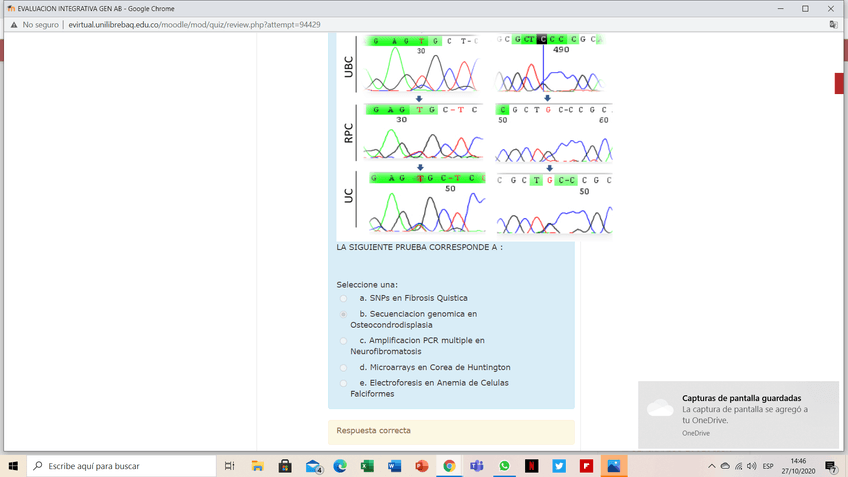Open WhatsApp from the taskbar
Viewport: 848px width, 477px height.
(504, 466)
